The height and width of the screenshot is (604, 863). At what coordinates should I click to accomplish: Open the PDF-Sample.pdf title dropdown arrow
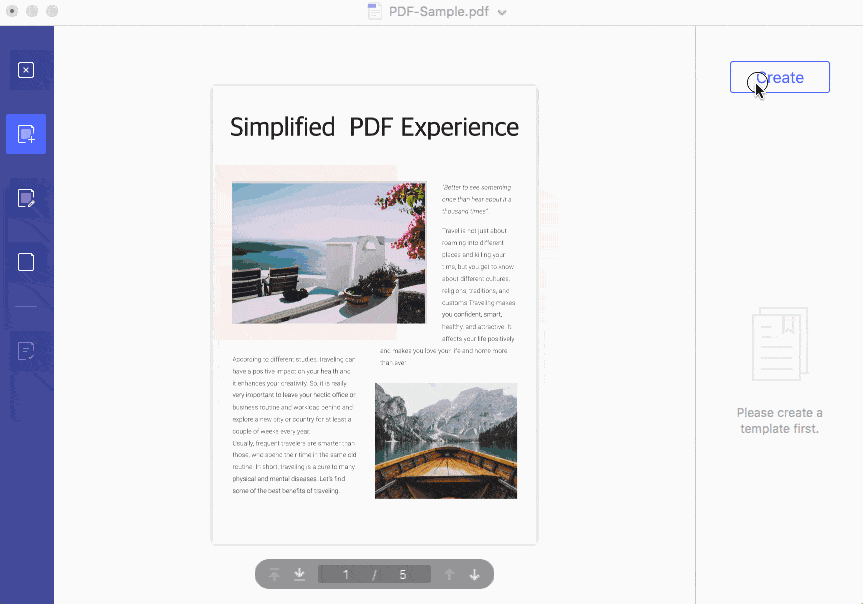pyautogui.click(x=502, y=12)
